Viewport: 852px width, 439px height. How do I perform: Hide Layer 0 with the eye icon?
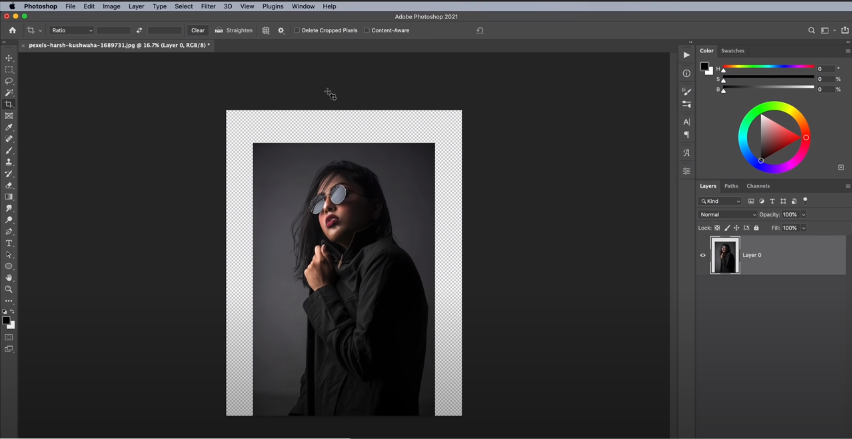coord(702,255)
